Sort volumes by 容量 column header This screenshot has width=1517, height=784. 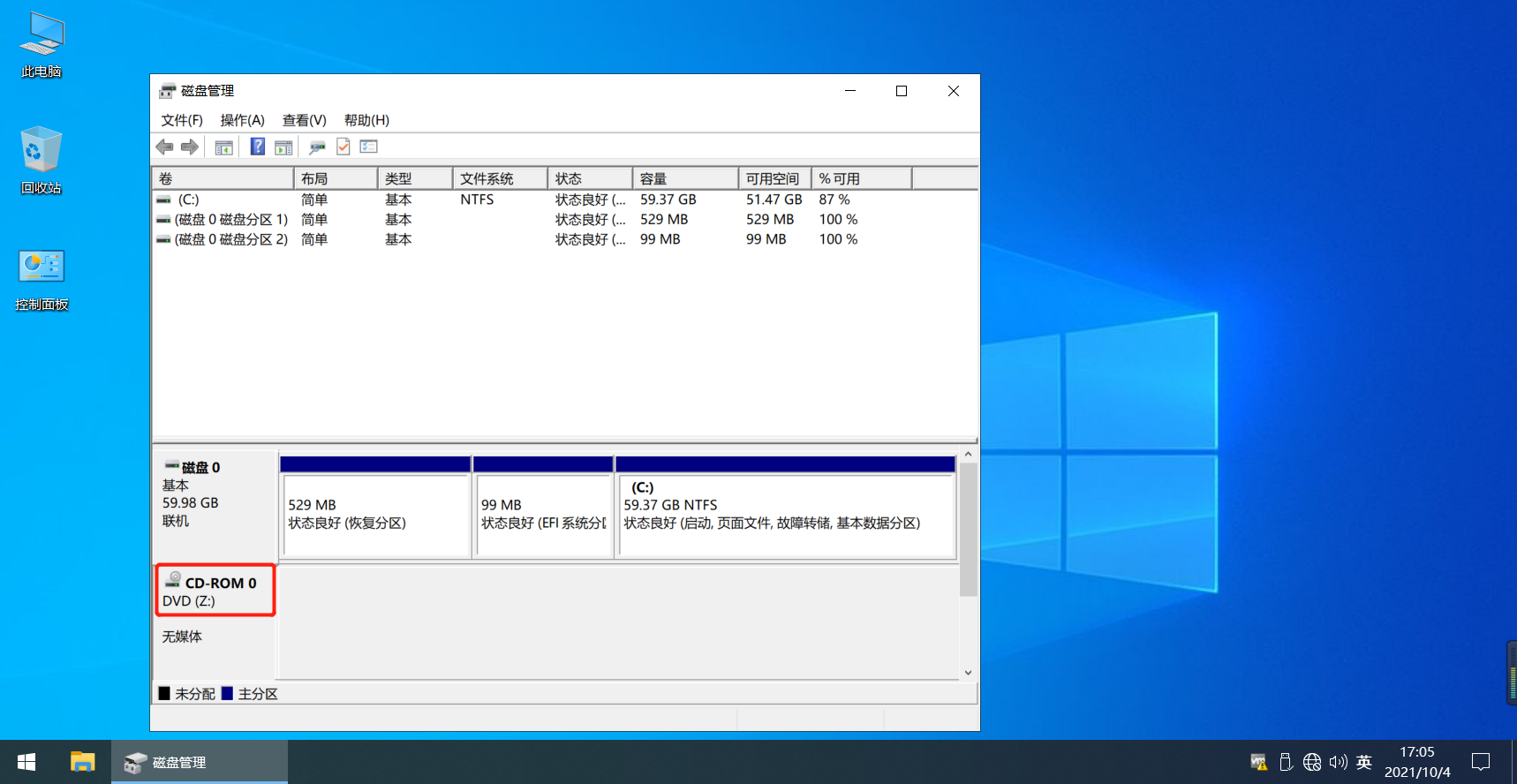(x=685, y=178)
